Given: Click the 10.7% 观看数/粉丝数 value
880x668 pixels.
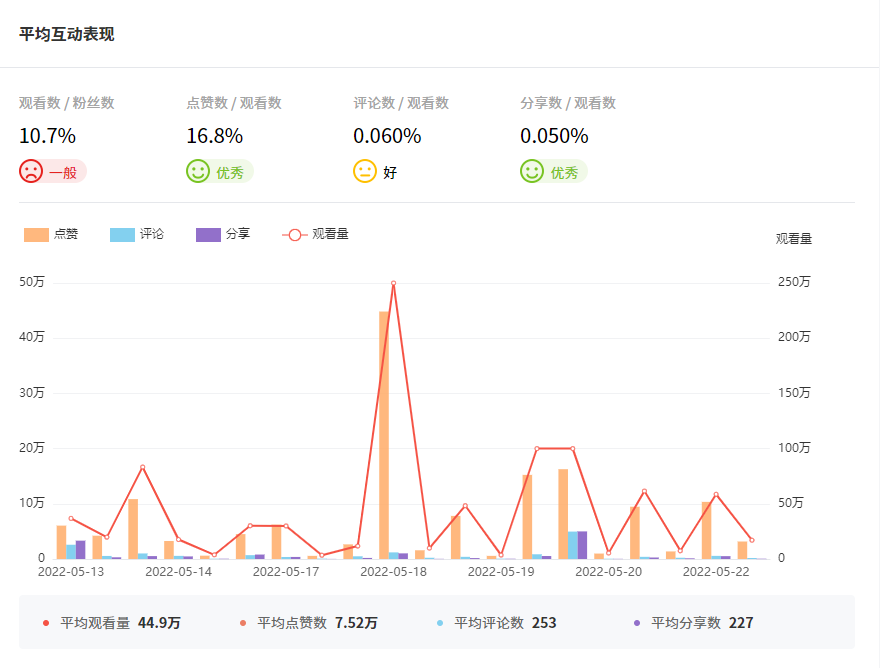Looking at the screenshot, I should tap(47, 136).
